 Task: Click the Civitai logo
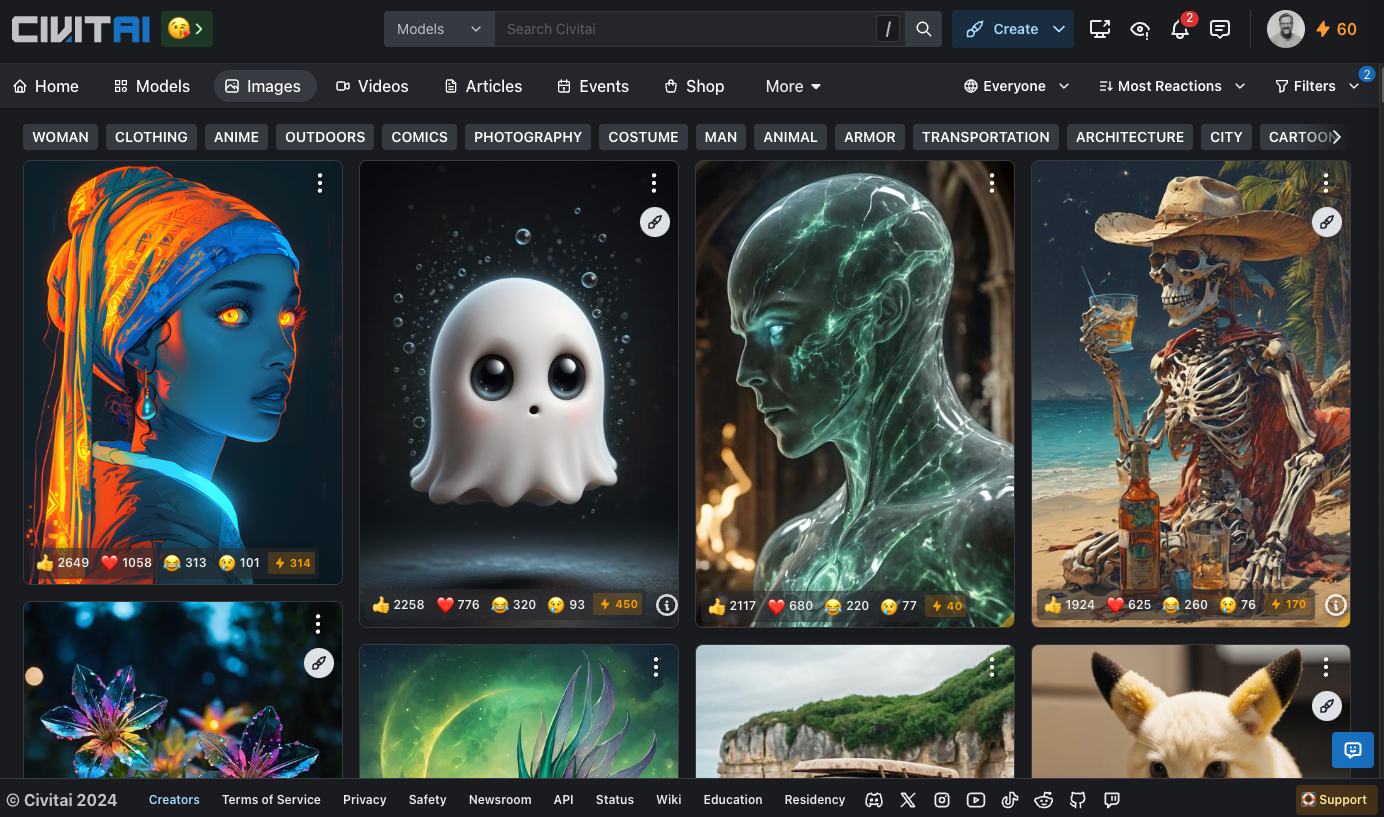pos(80,29)
